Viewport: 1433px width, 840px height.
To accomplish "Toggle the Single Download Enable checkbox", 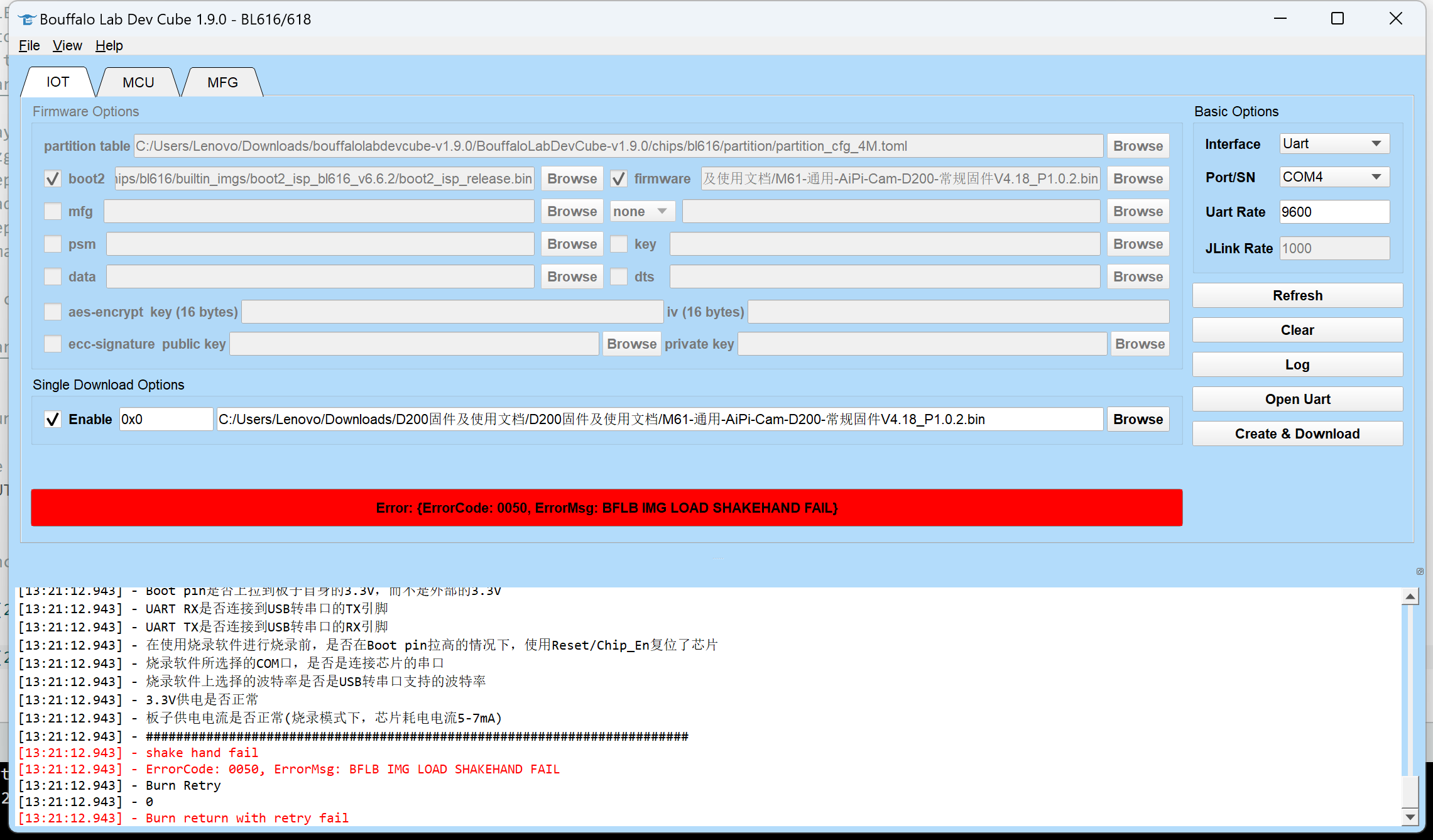I will 53,420.
